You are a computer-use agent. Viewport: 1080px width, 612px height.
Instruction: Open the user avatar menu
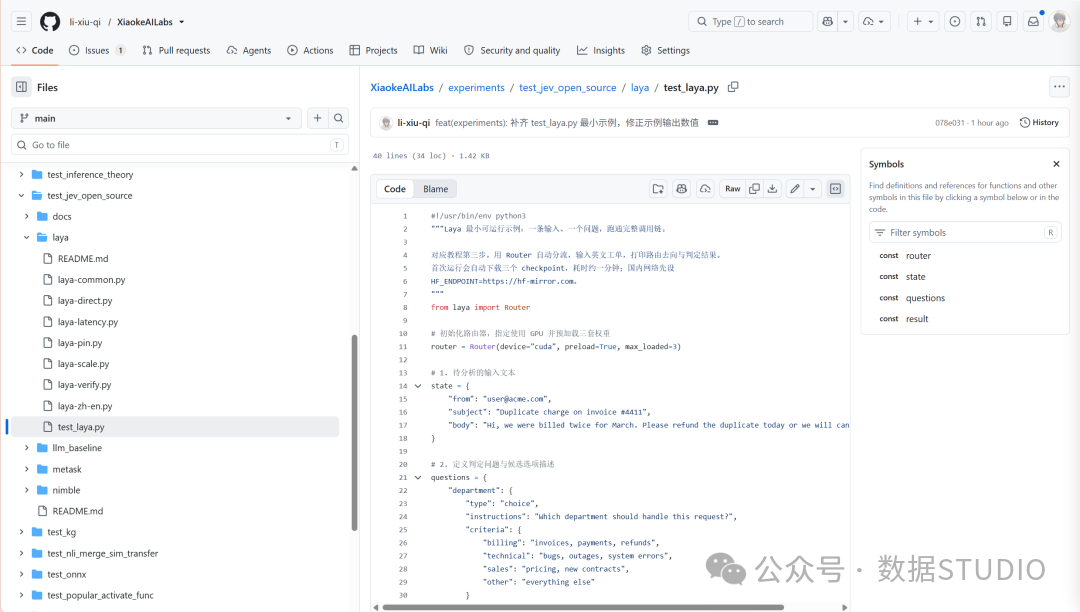tap(1059, 21)
